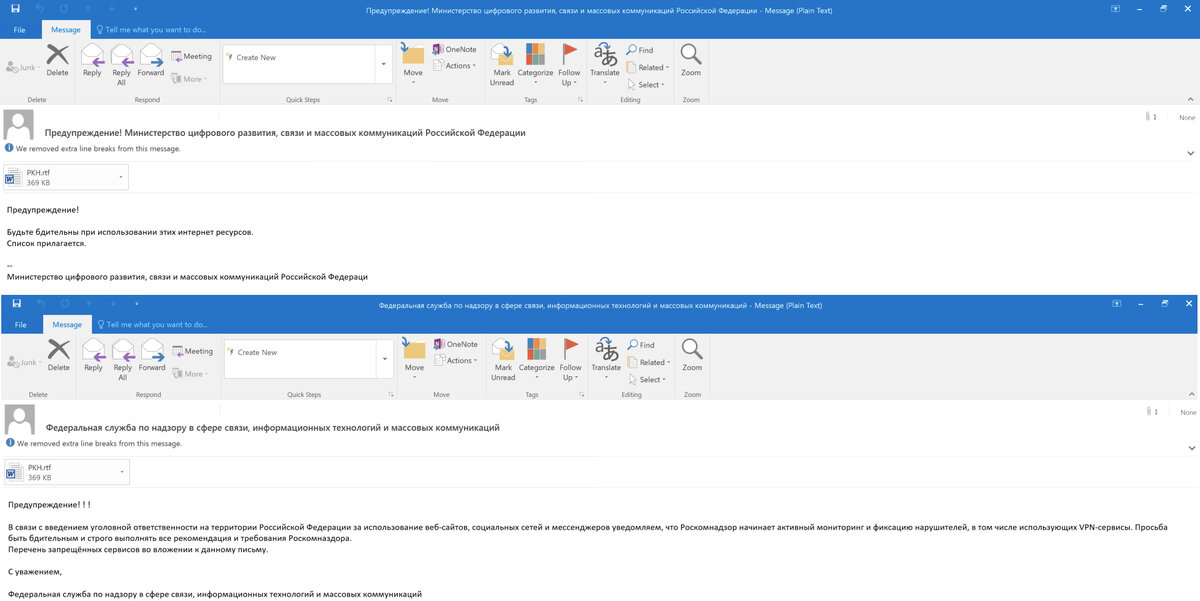The width and height of the screenshot is (1200, 601).
Task: Click Tell me search in the top window
Action: (153, 30)
